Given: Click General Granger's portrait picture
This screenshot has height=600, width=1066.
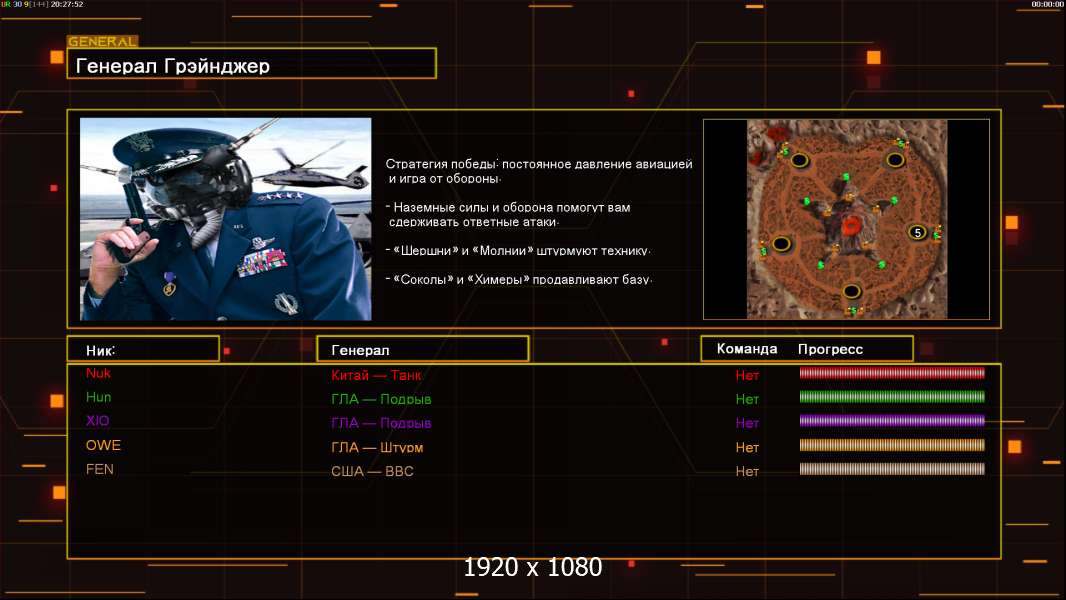Looking at the screenshot, I should [225, 219].
